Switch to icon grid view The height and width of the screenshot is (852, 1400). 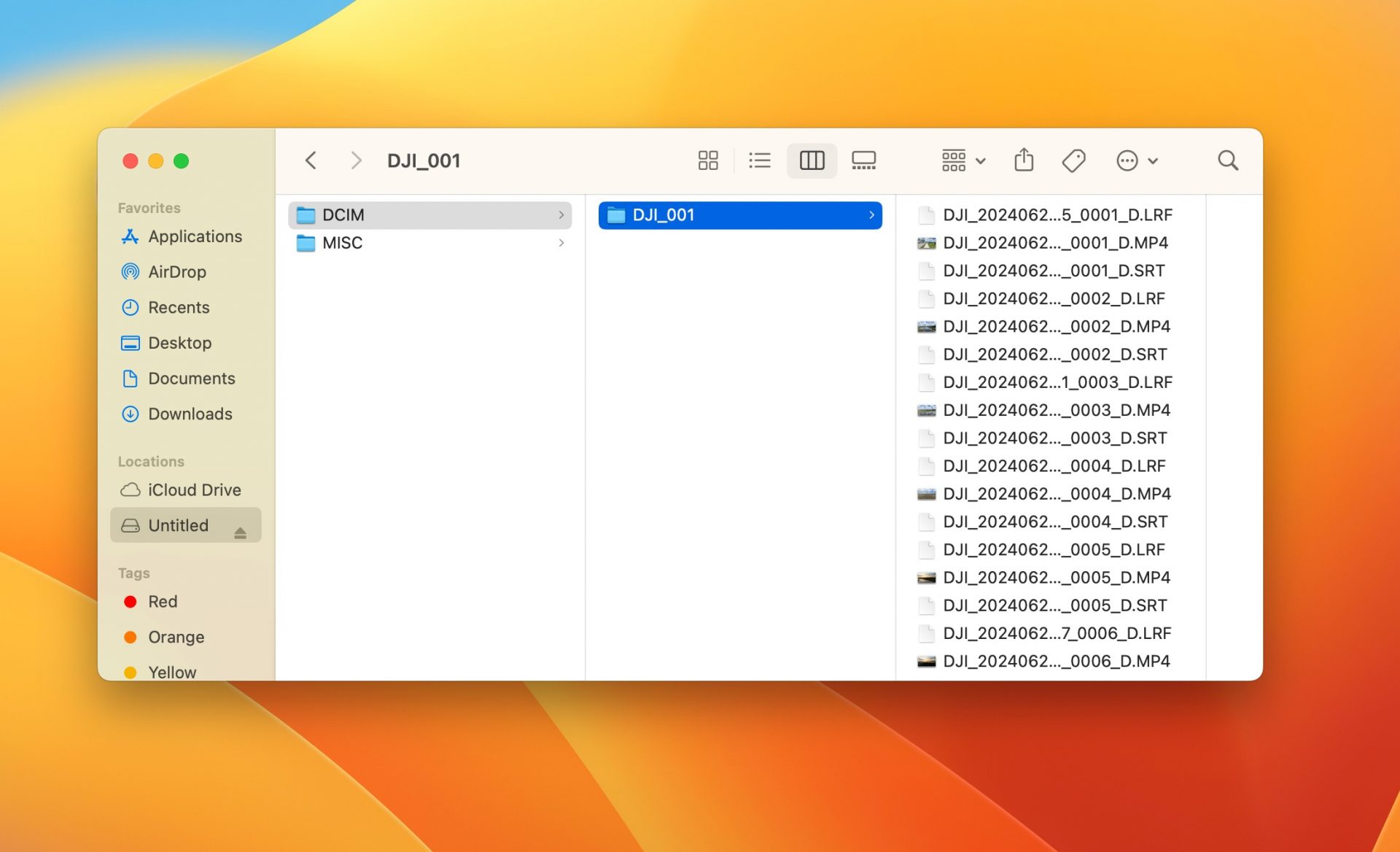[707, 160]
